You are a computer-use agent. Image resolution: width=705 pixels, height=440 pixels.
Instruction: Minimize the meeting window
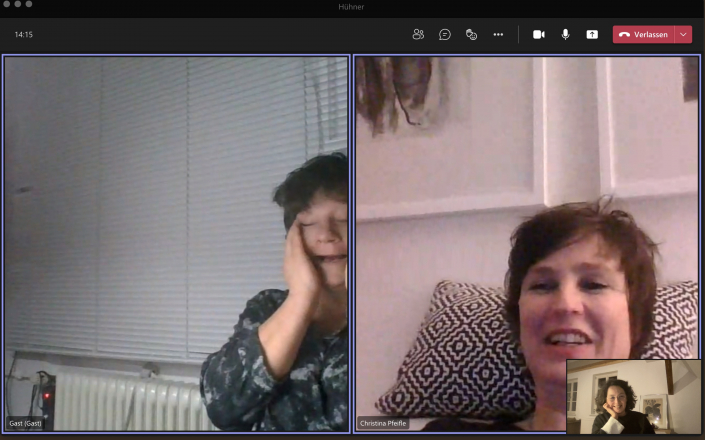[18, 5]
